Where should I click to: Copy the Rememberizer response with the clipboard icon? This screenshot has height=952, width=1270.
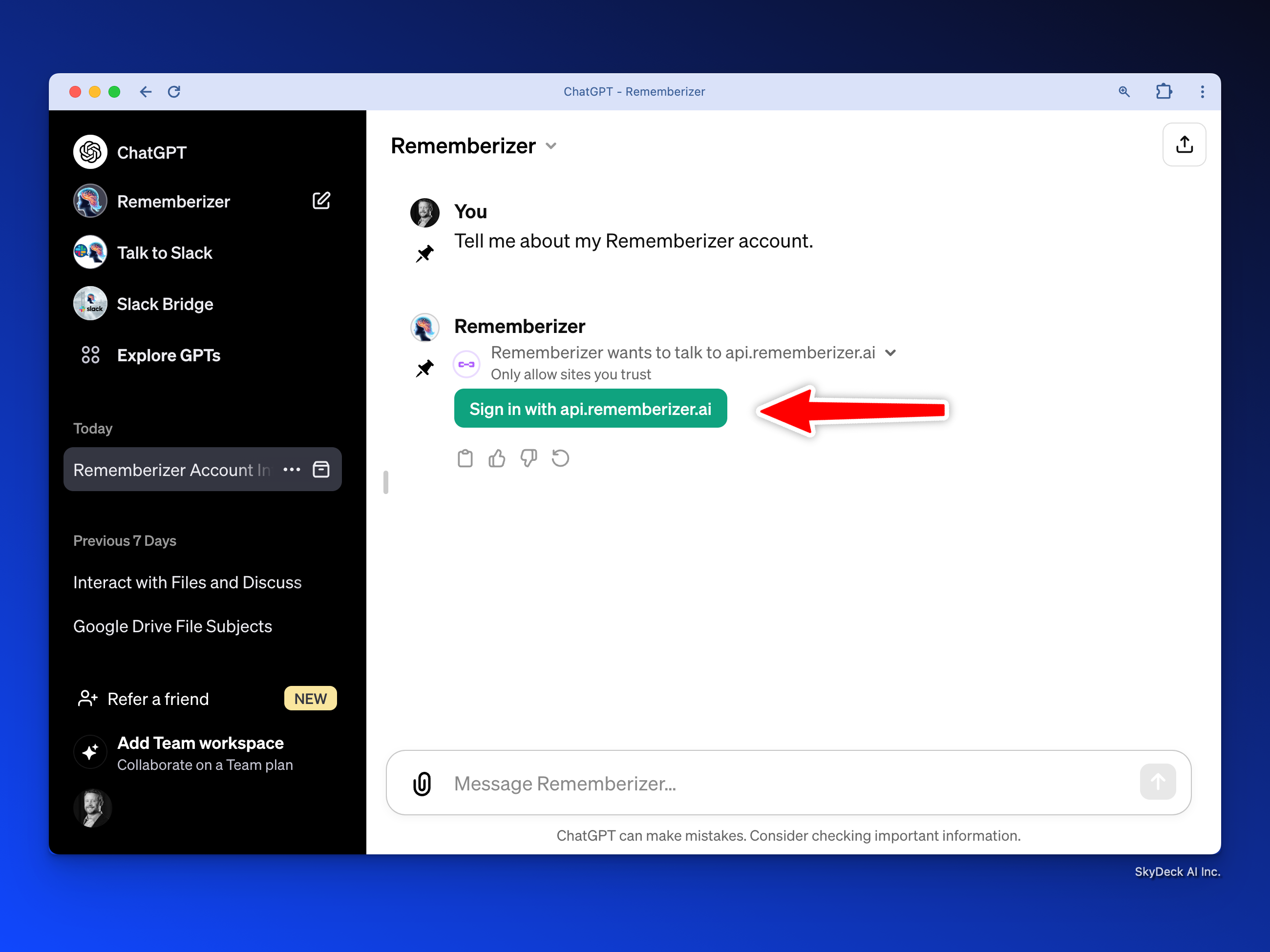tap(465, 458)
